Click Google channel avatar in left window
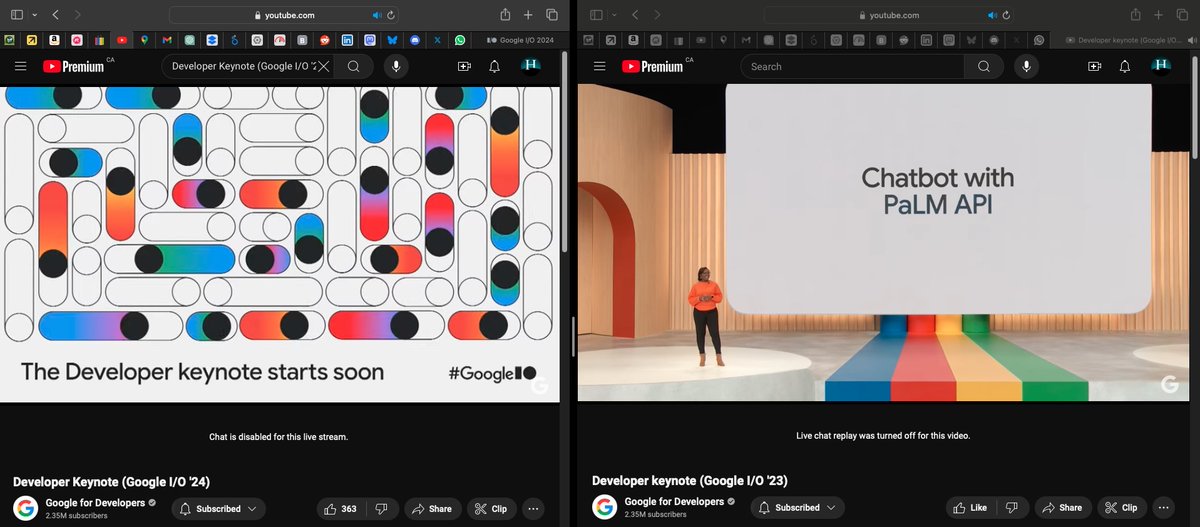 (25, 508)
